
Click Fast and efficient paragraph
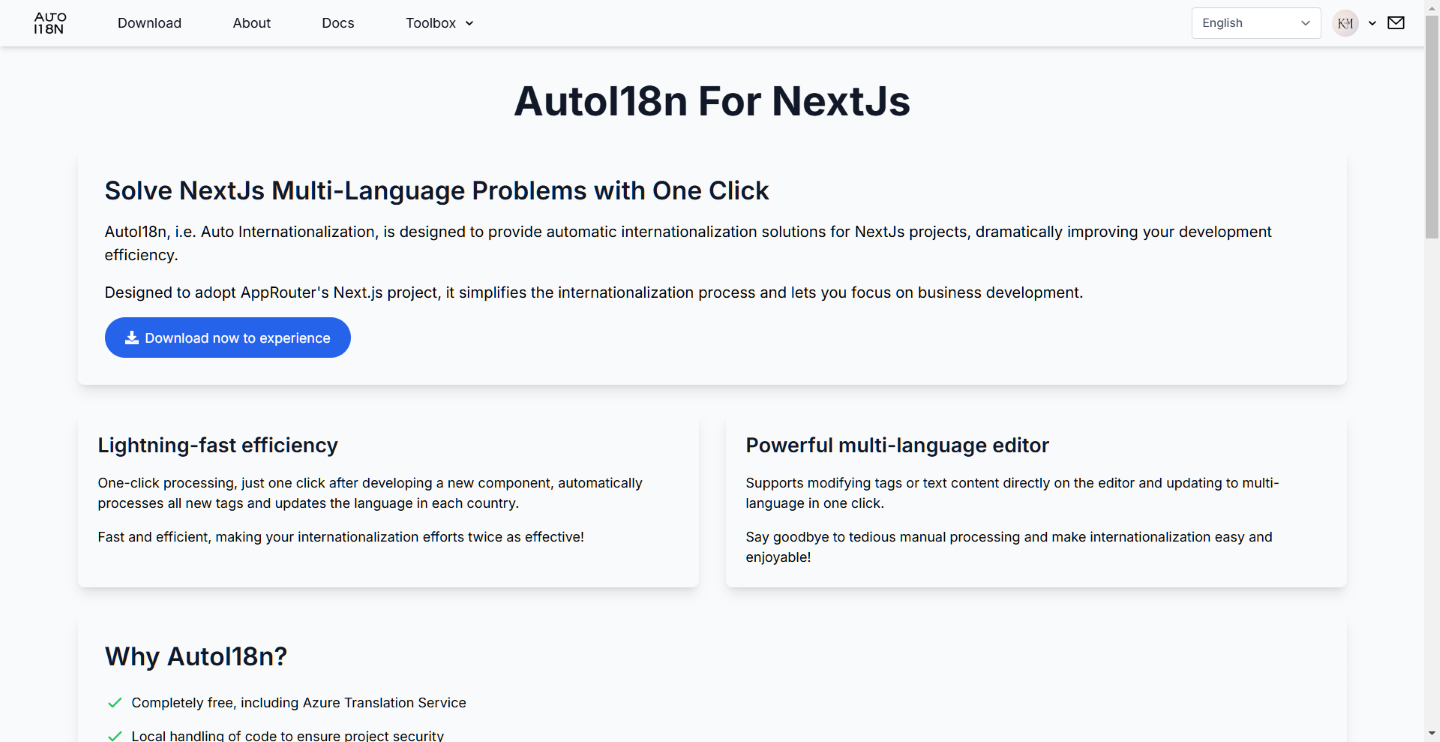[341, 537]
